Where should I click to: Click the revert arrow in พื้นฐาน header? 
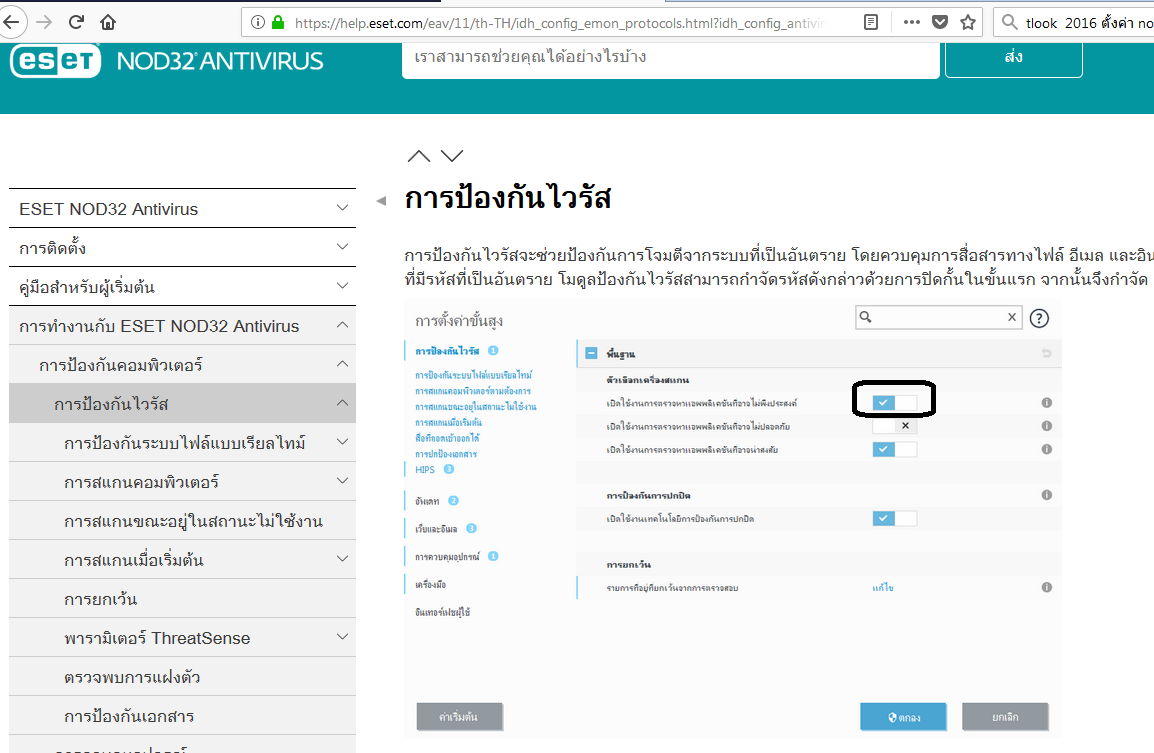point(1047,353)
